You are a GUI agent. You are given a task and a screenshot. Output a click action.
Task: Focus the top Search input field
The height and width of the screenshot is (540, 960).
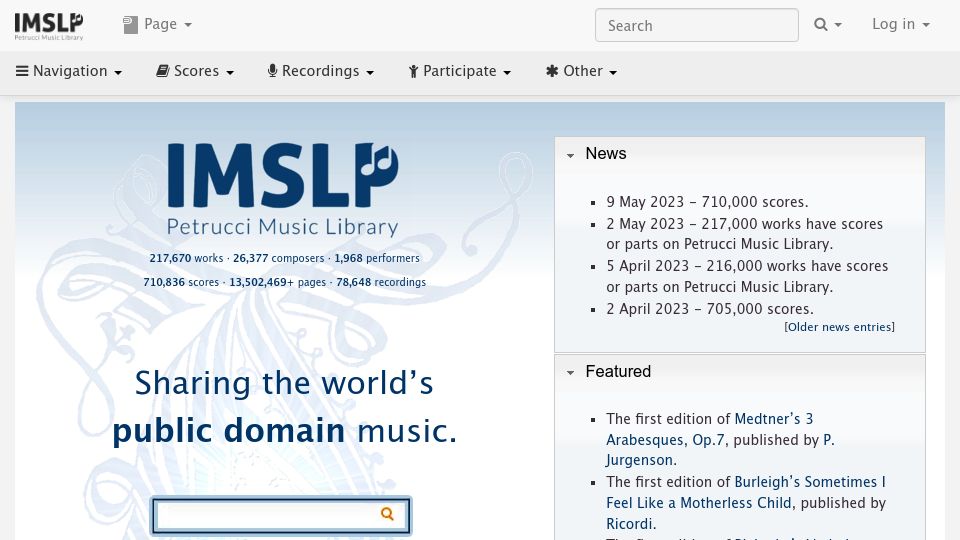tap(697, 25)
